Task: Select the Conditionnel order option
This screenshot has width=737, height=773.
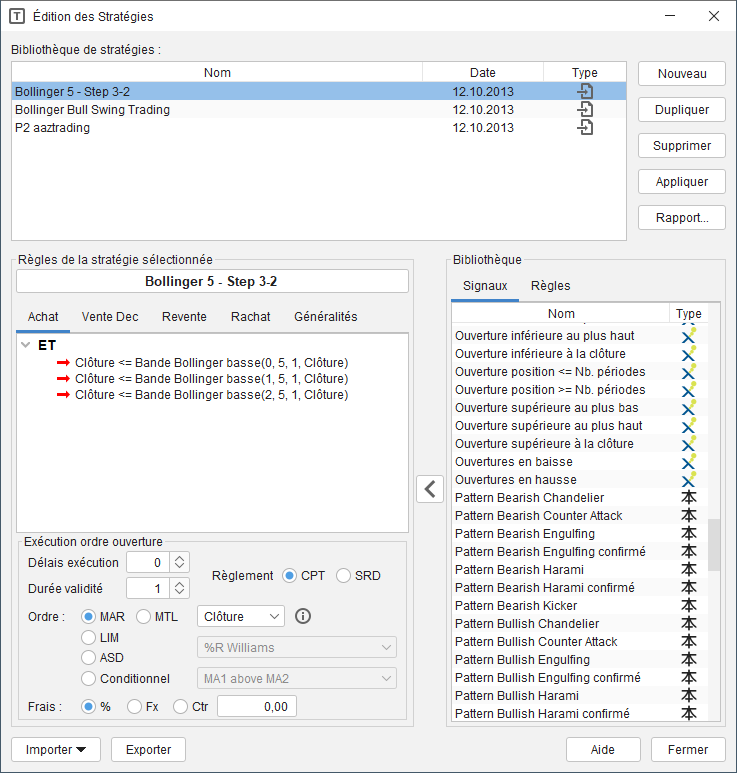Action: tap(90, 679)
